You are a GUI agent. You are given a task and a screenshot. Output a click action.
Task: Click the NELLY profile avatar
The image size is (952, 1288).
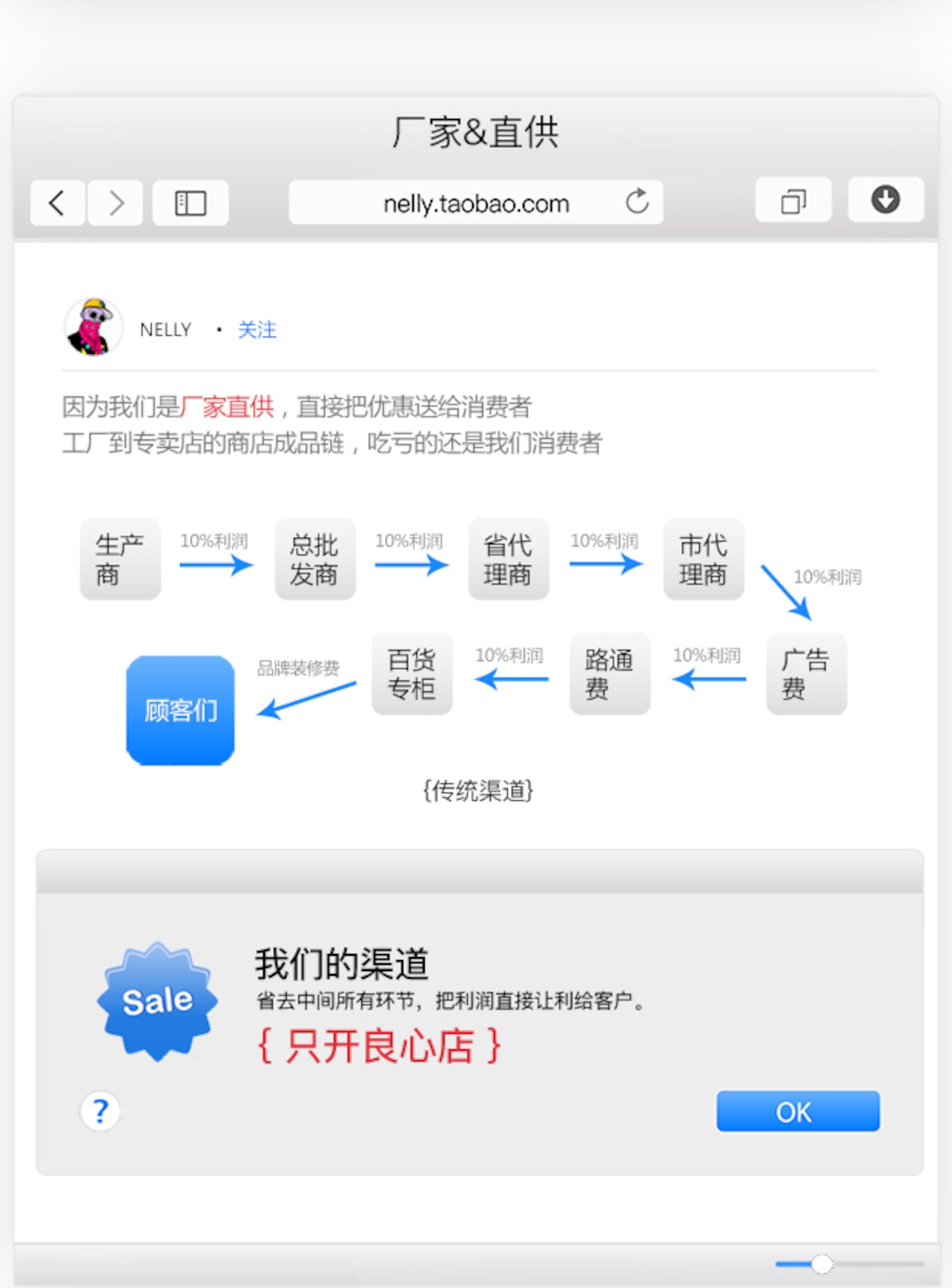(x=94, y=327)
